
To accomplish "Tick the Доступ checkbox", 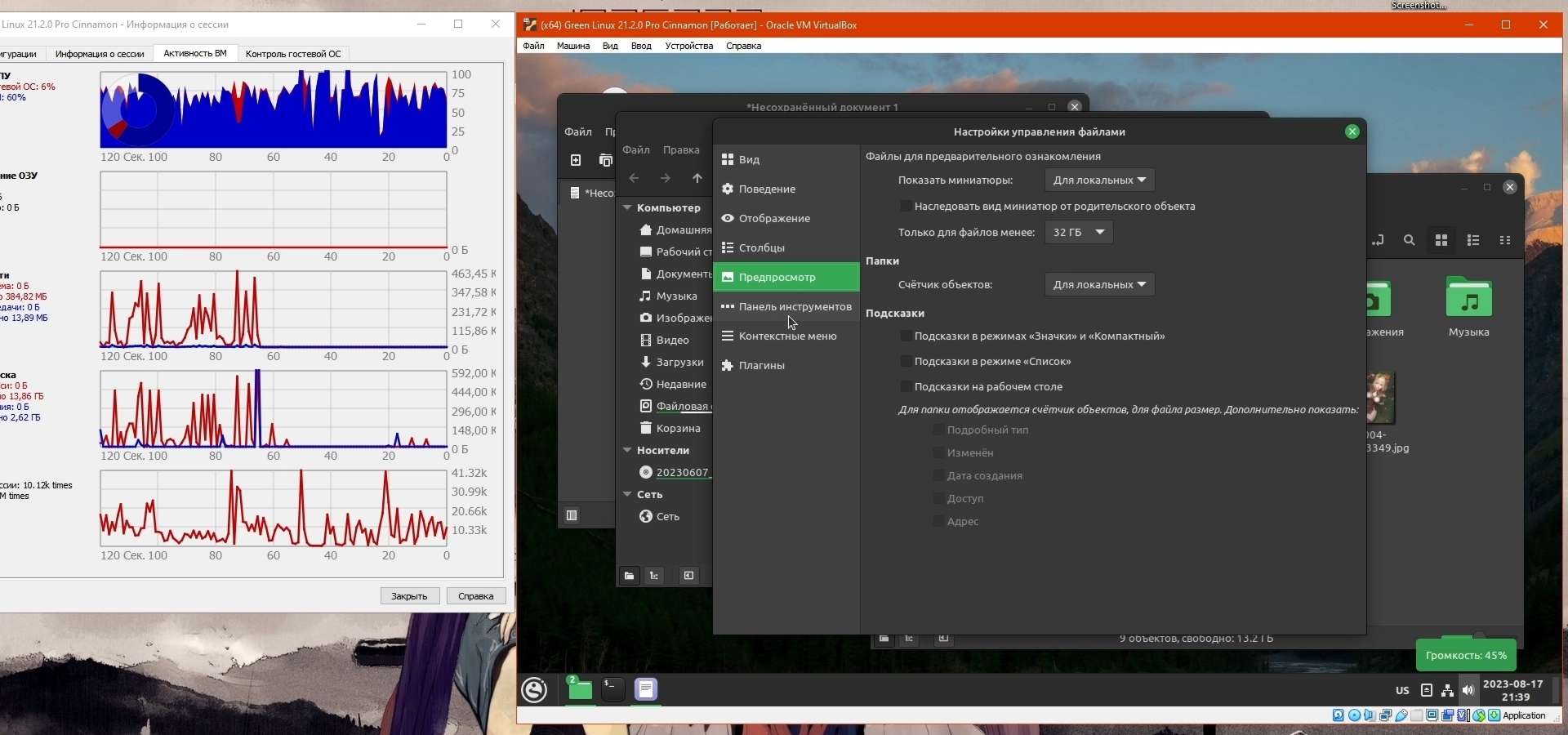I will 938,498.
